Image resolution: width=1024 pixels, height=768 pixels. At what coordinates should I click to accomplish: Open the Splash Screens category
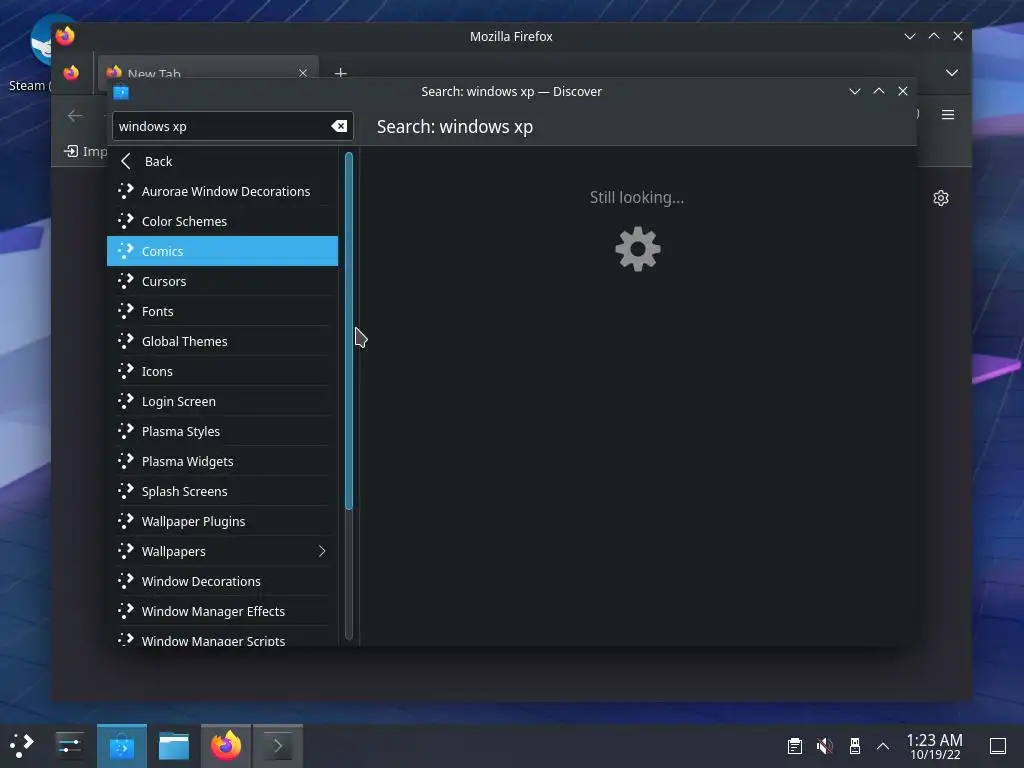coord(222,492)
